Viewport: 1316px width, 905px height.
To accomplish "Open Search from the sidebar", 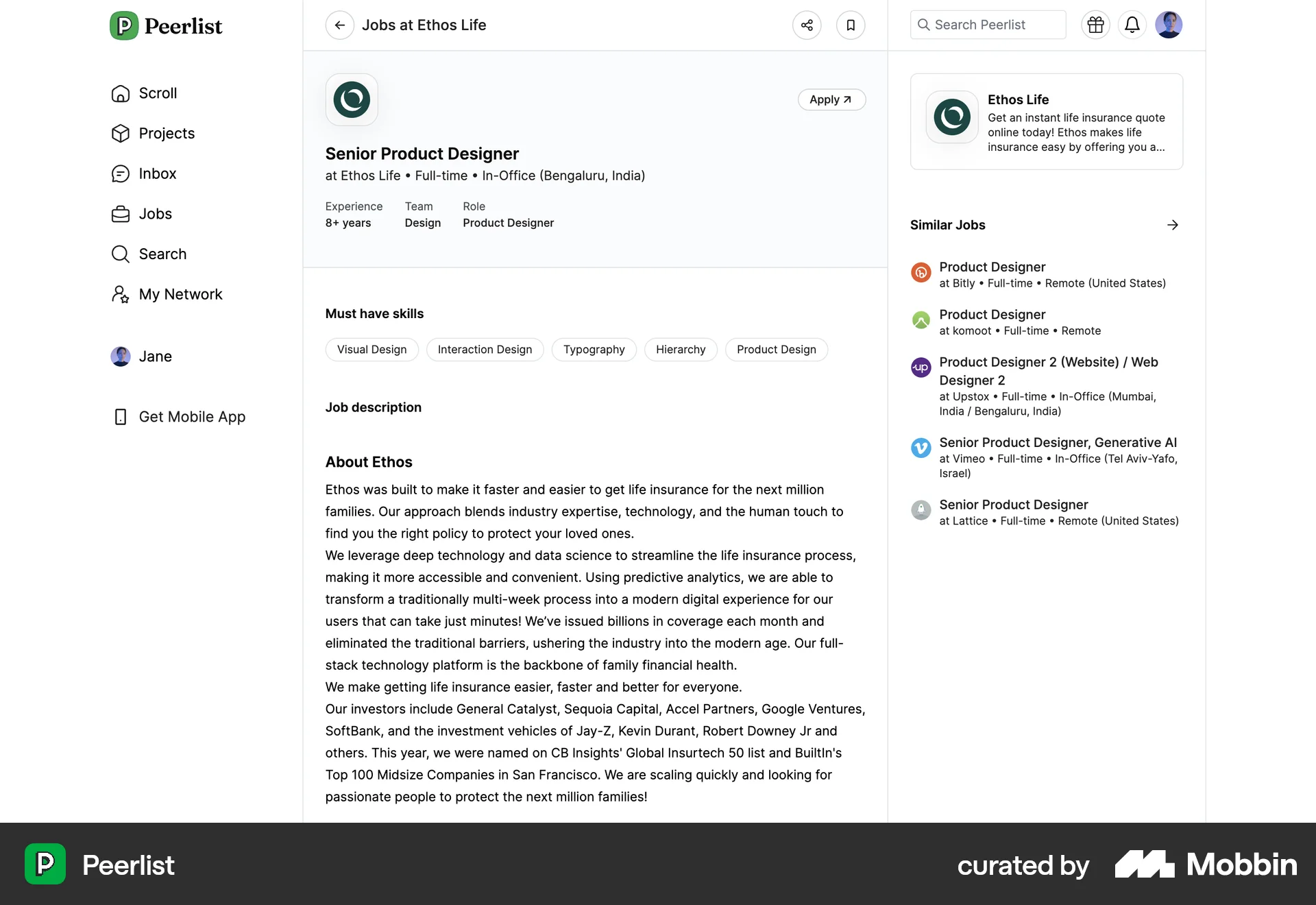I will (x=162, y=254).
